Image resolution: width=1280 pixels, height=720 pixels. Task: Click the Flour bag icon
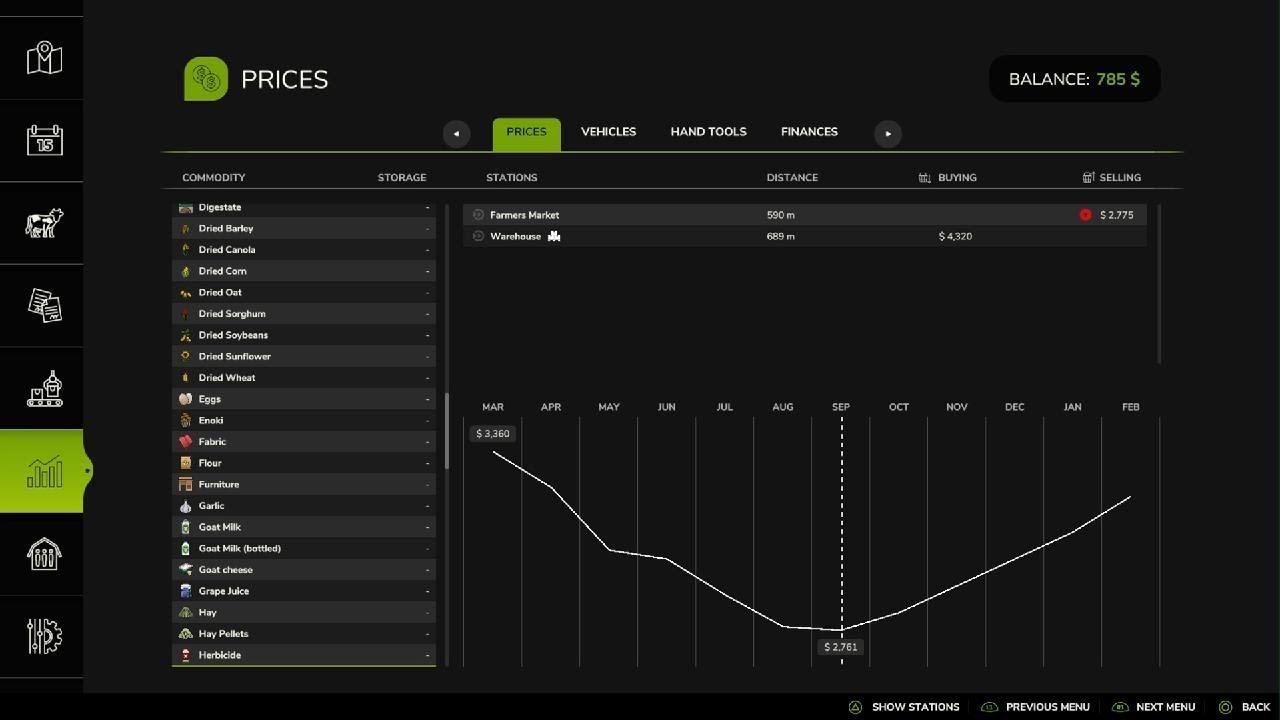185,463
